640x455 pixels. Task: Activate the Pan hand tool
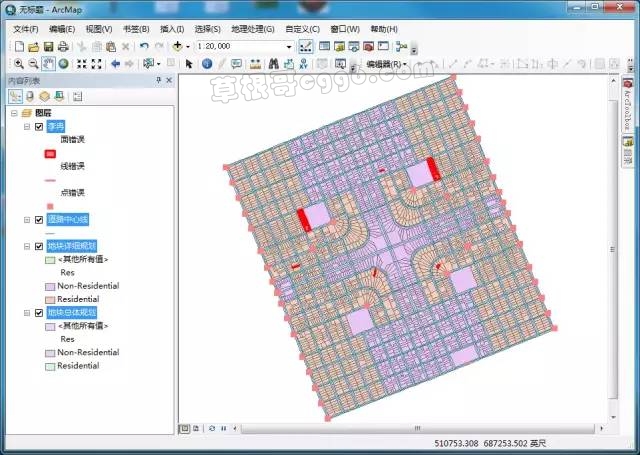(x=48, y=64)
